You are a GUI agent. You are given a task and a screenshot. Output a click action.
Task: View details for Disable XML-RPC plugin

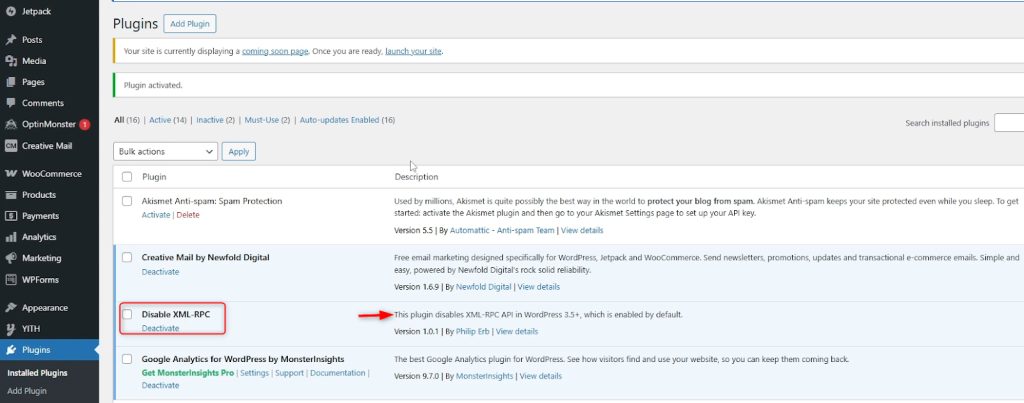(517, 332)
